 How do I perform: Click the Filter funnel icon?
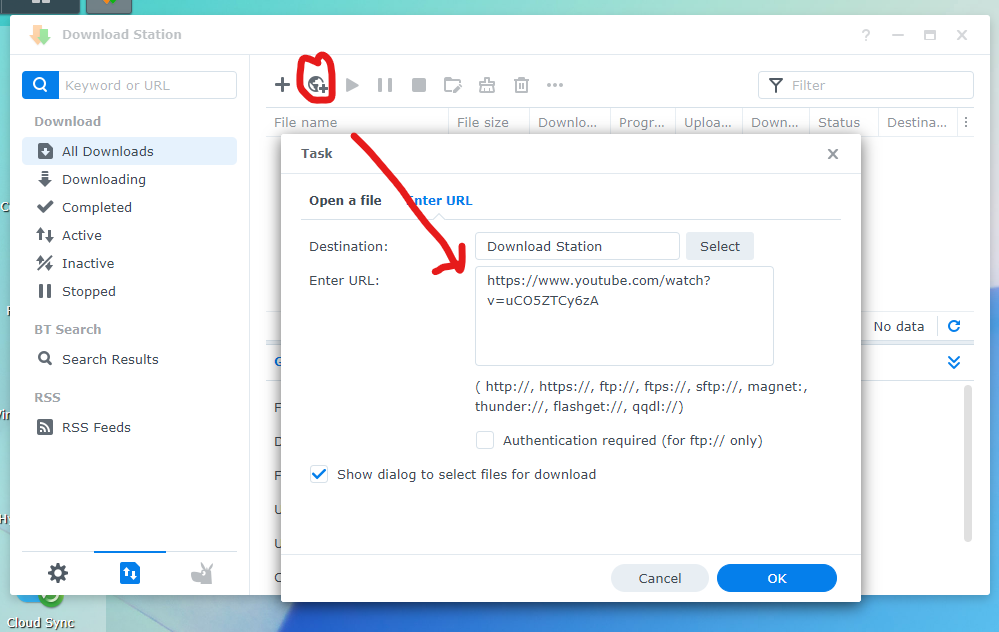click(775, 85)
